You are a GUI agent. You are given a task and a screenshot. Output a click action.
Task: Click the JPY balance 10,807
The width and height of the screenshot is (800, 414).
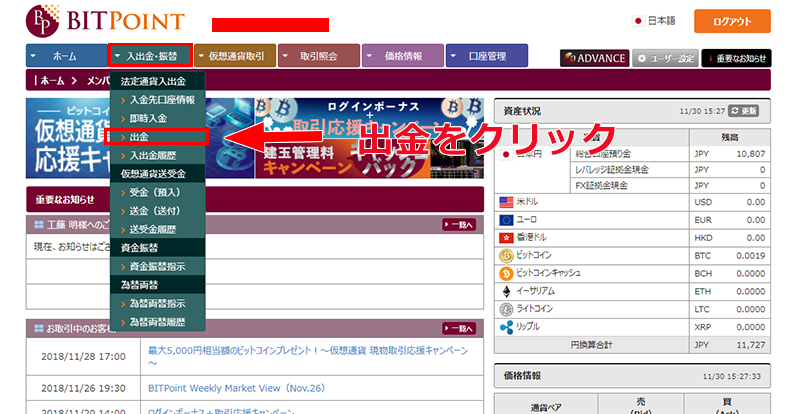pyautogui.click(x=751, y=154)
